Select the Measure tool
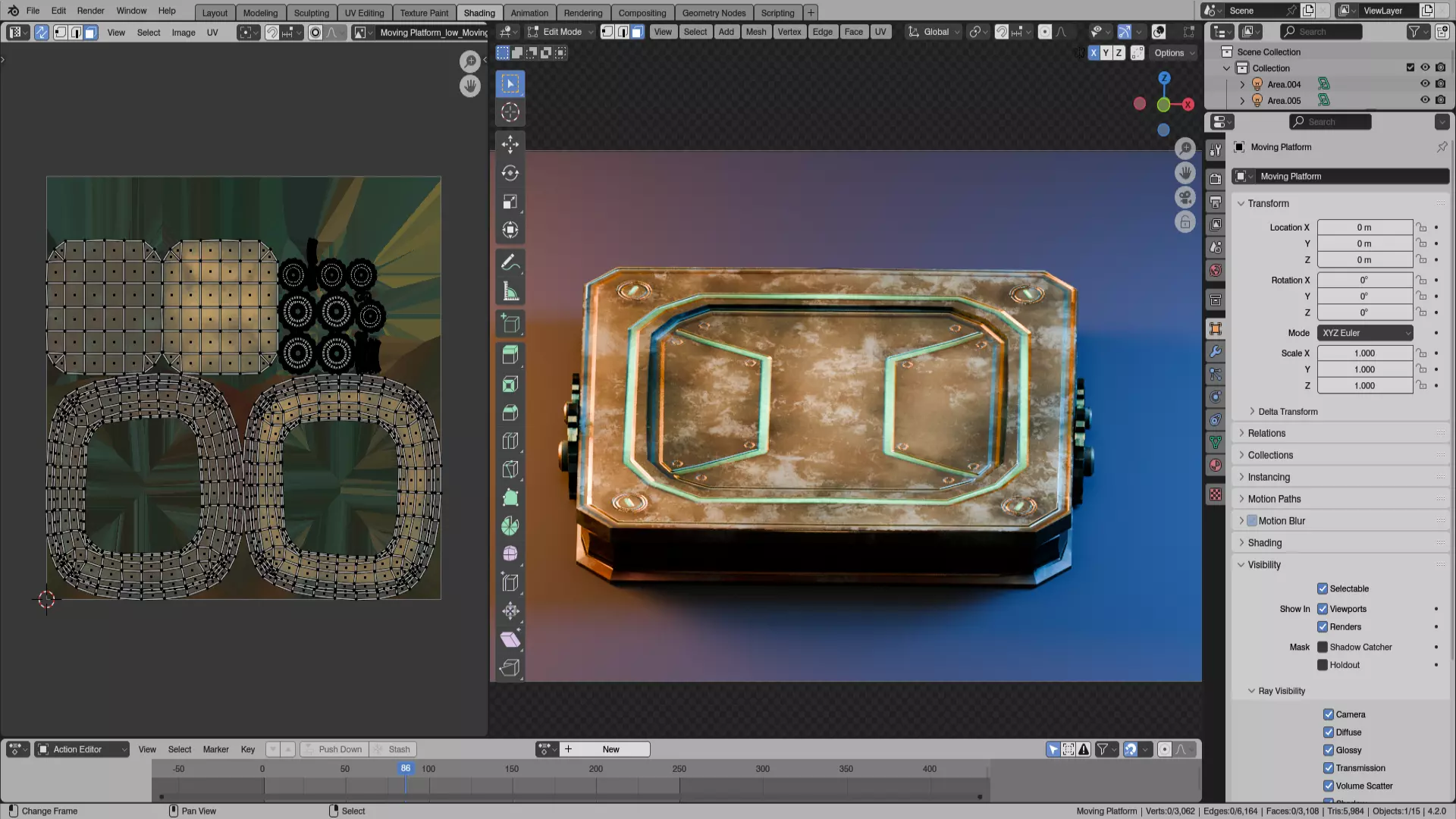This screenshot has height=819, width=1456. tap(510, 291)
